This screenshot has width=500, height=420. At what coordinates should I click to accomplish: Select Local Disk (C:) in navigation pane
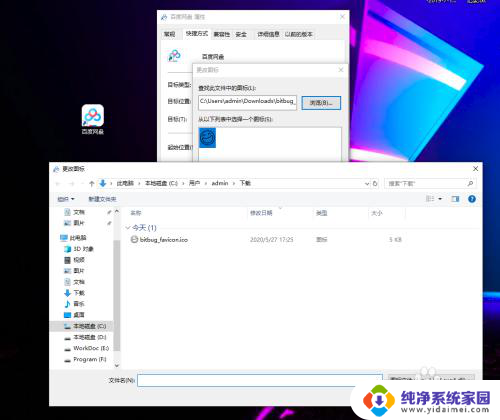click(85, 326)
